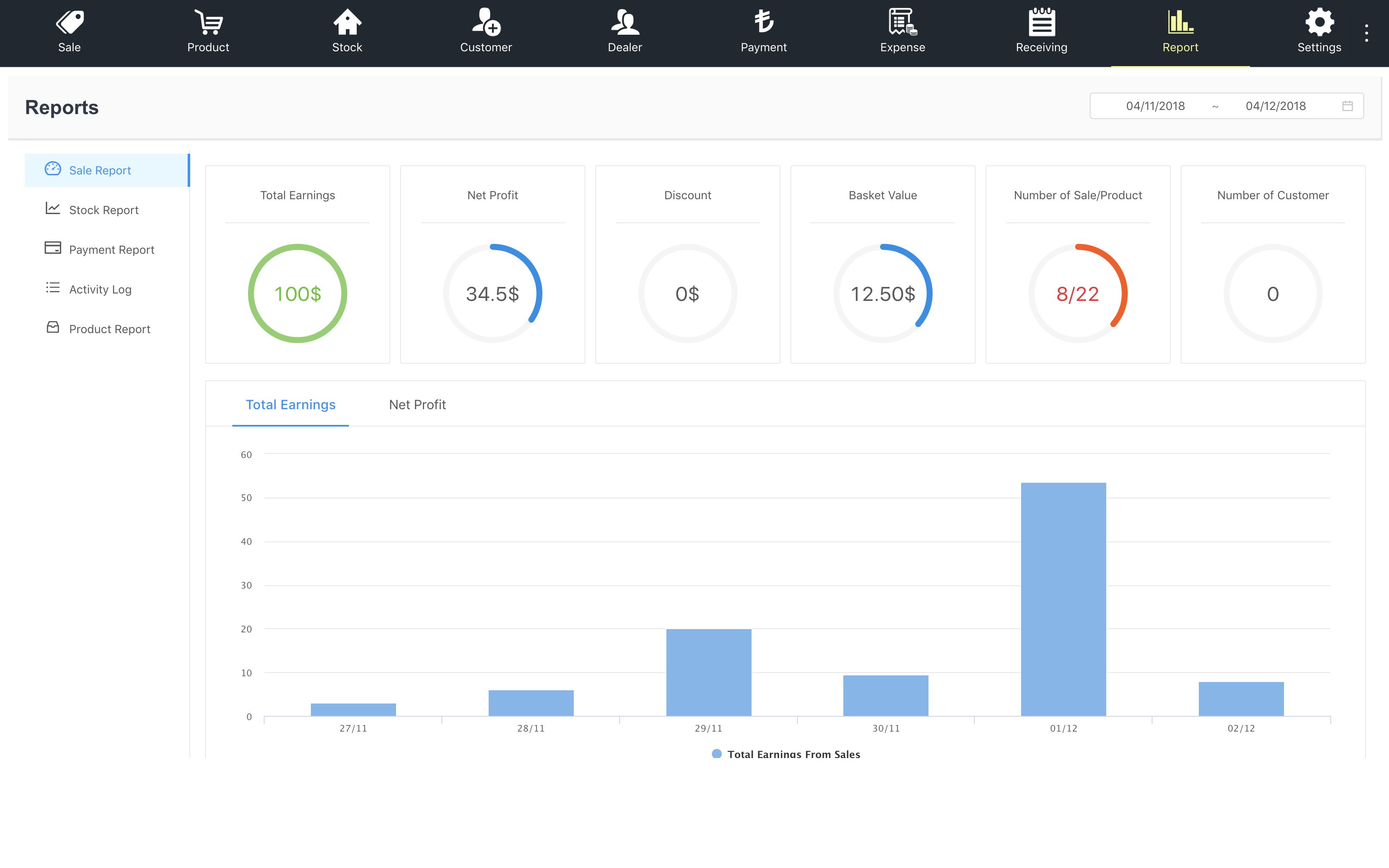
Task: Open the Settings gear icon
Action: (x=1319, y=23)
